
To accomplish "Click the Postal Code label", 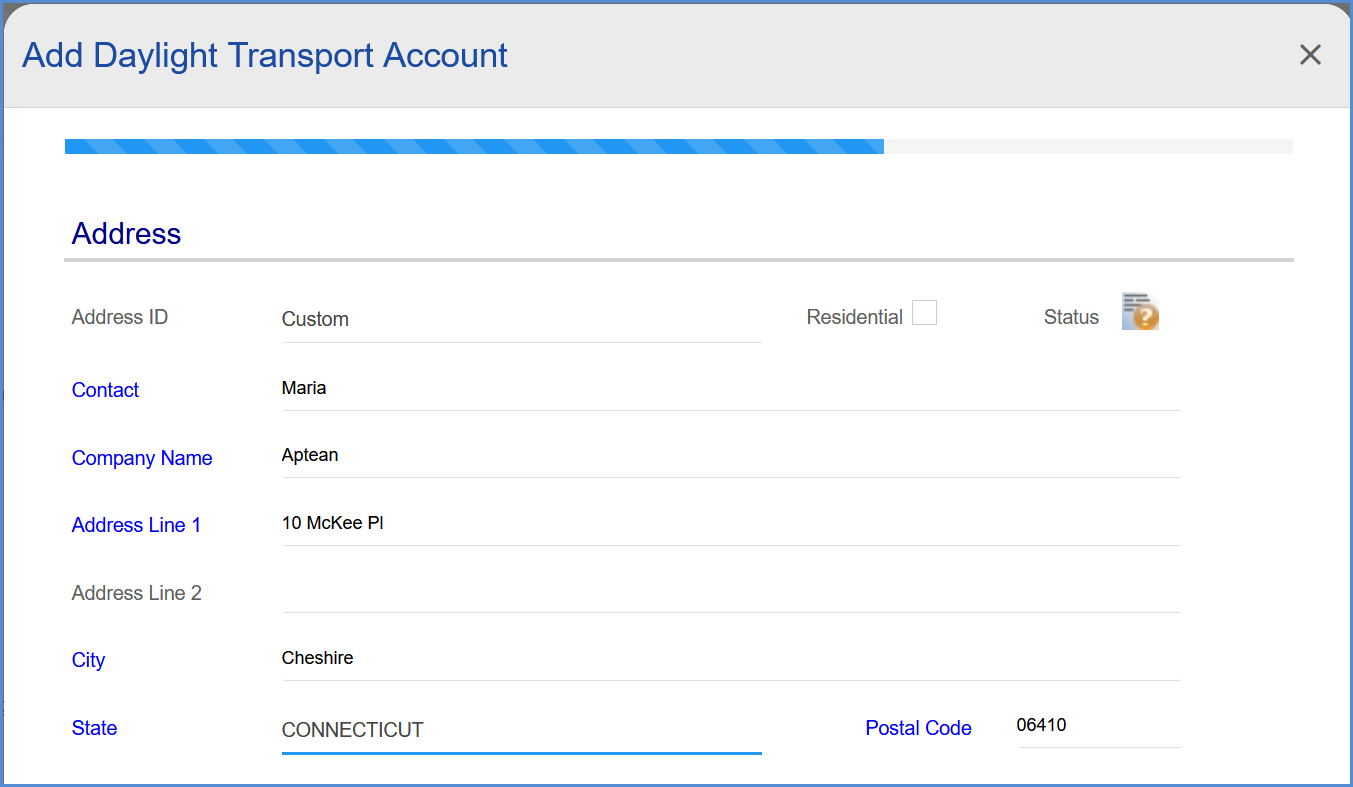I will point(918,728).
